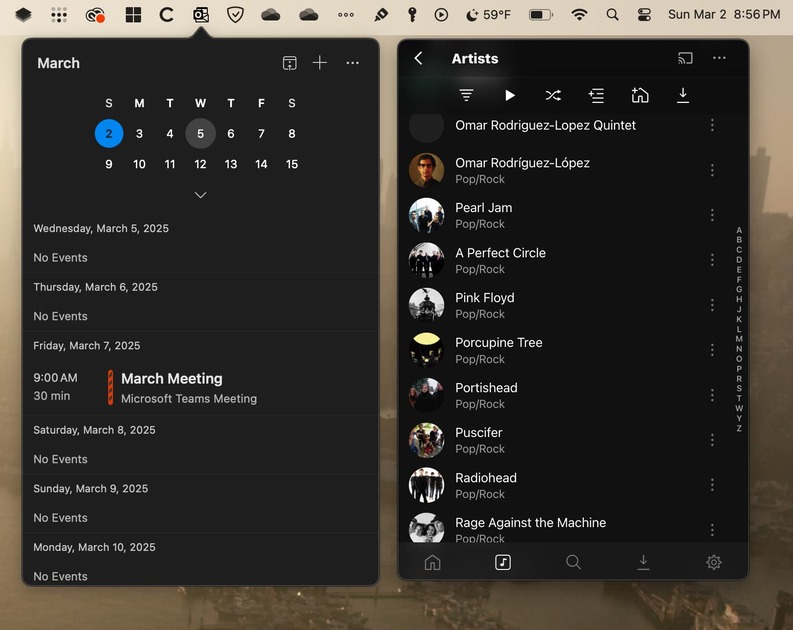Open options menu for Radiohead
Viewport: 793px width, 630px height.
click(712, 485)
